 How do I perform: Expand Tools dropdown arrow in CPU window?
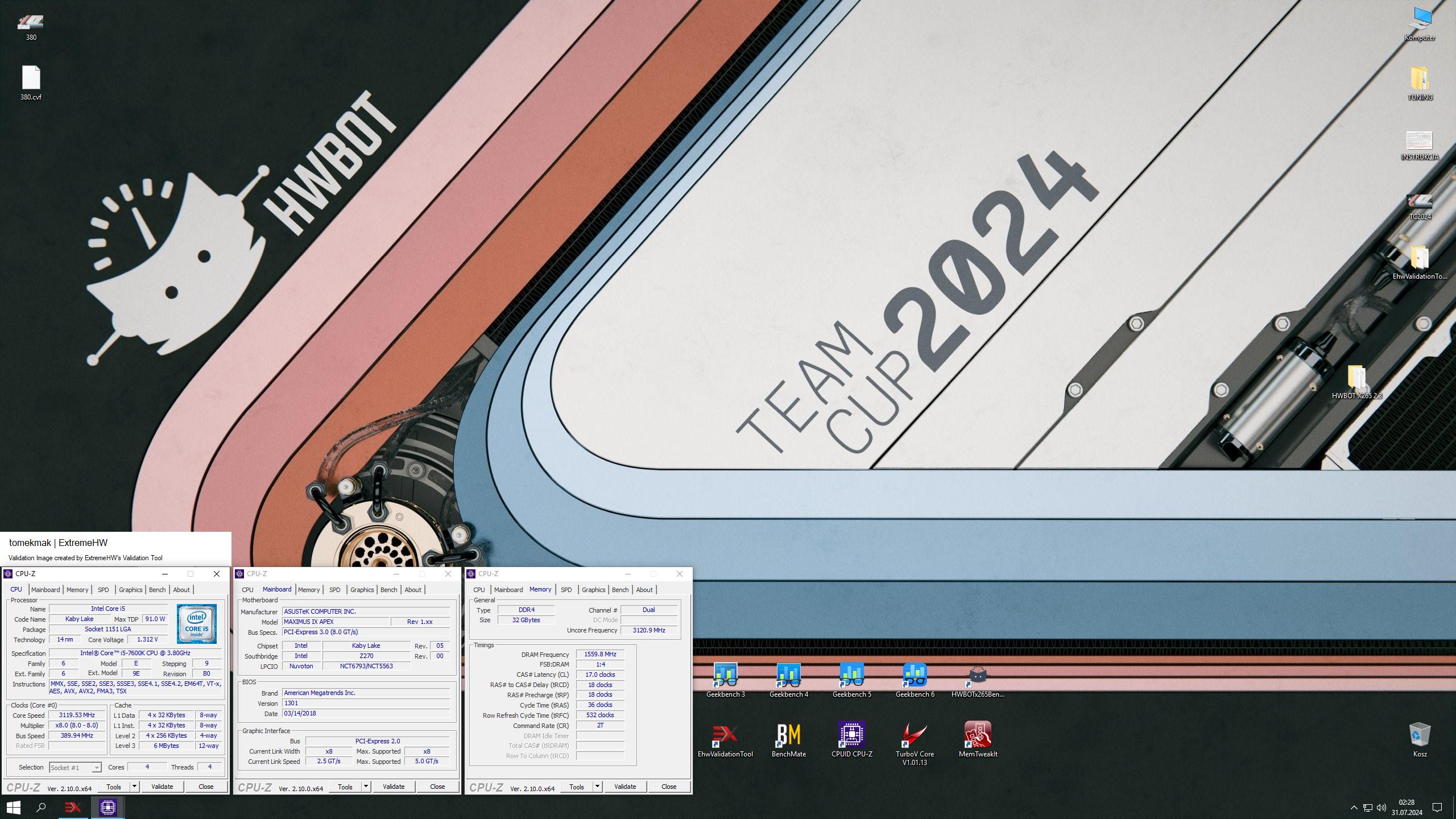click(x=135, y=787)
